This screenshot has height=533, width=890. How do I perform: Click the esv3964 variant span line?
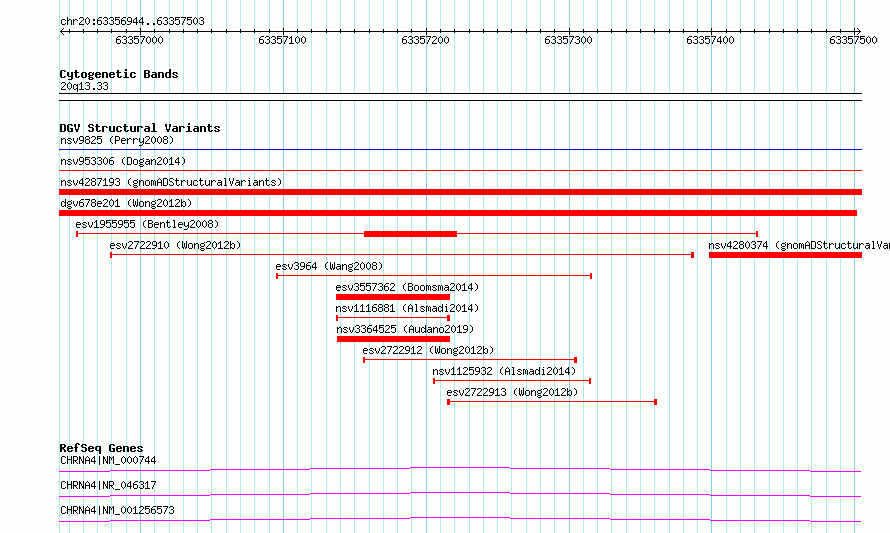point(434,276)
